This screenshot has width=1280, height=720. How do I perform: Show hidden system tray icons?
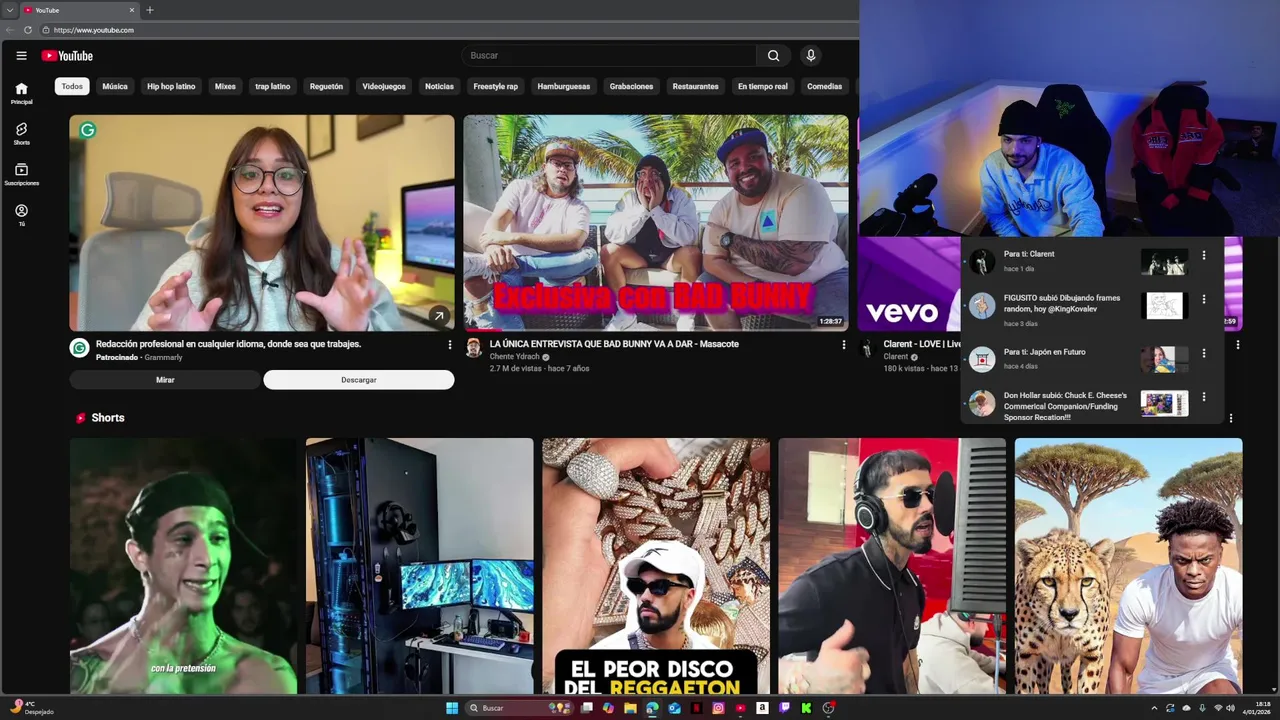pos(1155,708)
